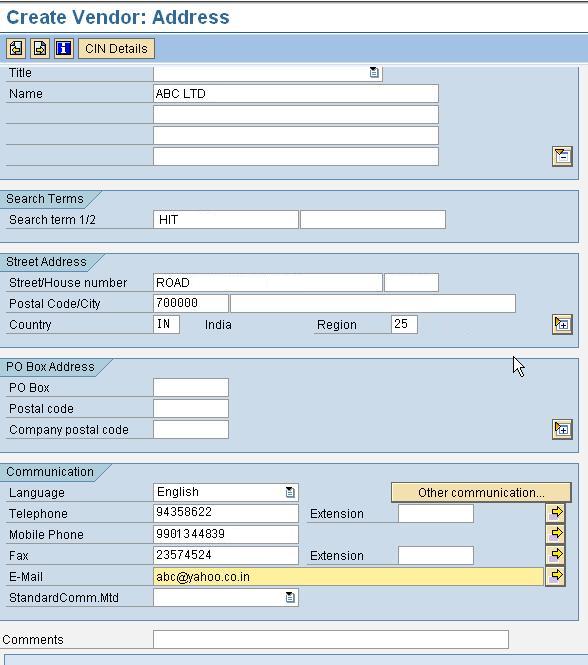Click the Region label

pos(337,325)
